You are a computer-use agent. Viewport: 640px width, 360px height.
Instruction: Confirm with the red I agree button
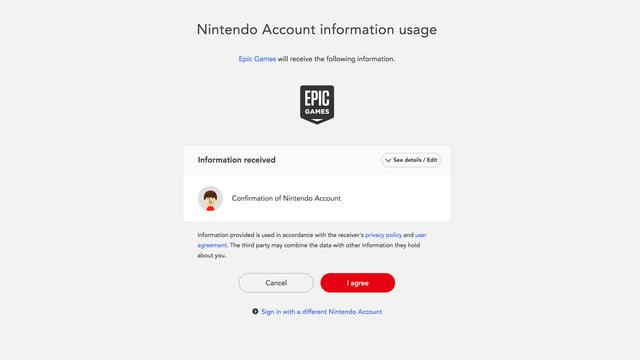pyautogui.click(x=358, y=283)
